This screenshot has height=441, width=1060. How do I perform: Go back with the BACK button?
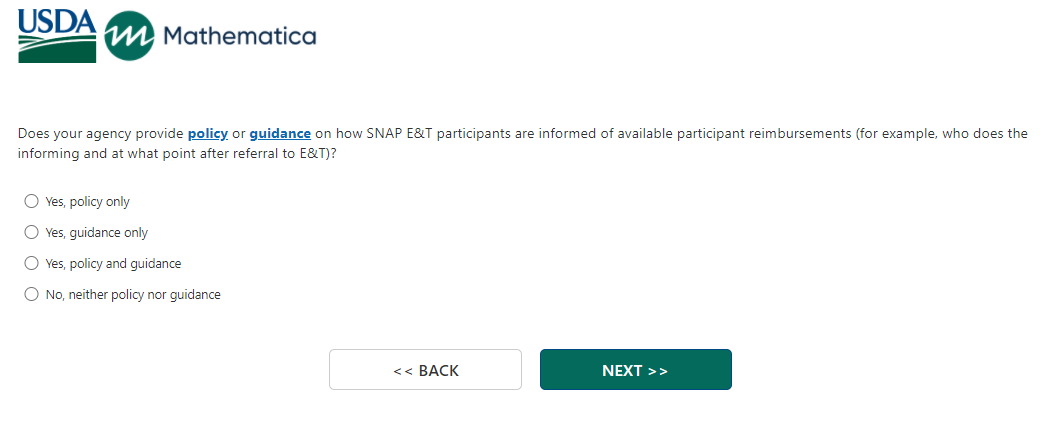[x=425, y=370]
